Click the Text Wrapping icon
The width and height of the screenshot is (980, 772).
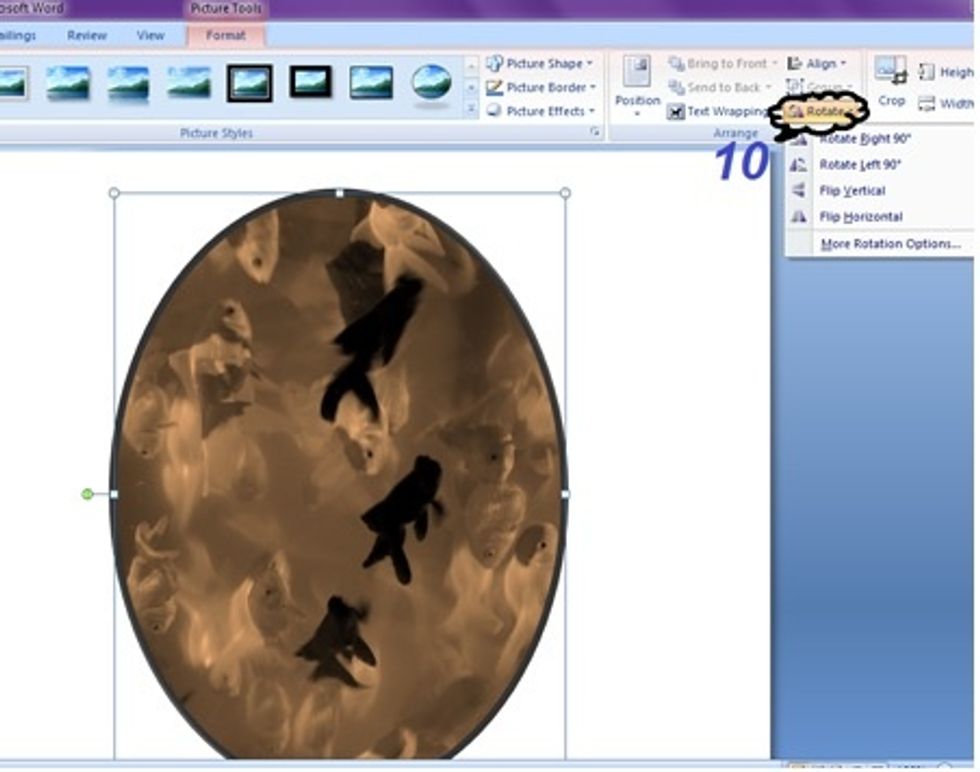point(676,112)
